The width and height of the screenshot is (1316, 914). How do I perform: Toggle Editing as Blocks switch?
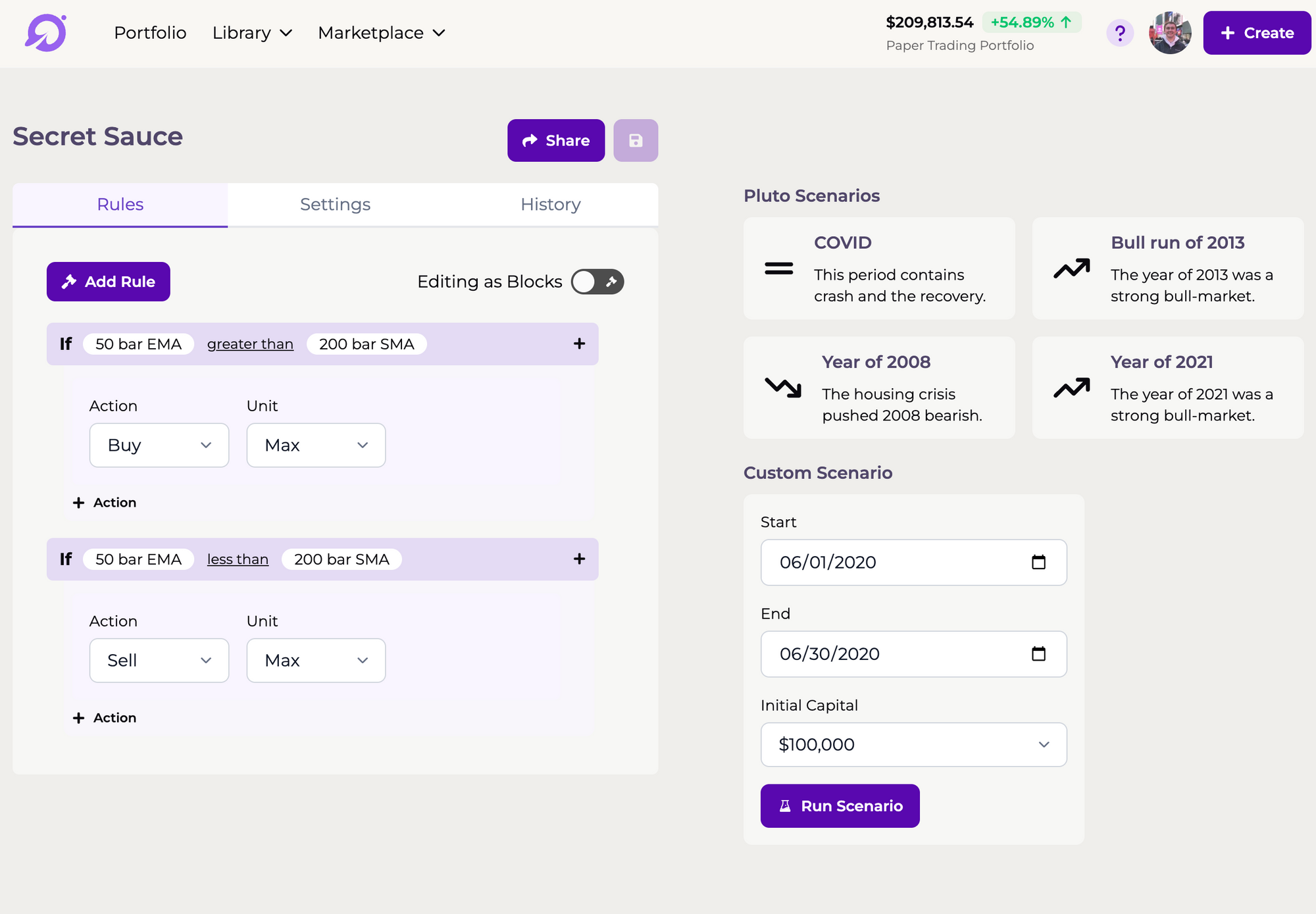point(597,282)
